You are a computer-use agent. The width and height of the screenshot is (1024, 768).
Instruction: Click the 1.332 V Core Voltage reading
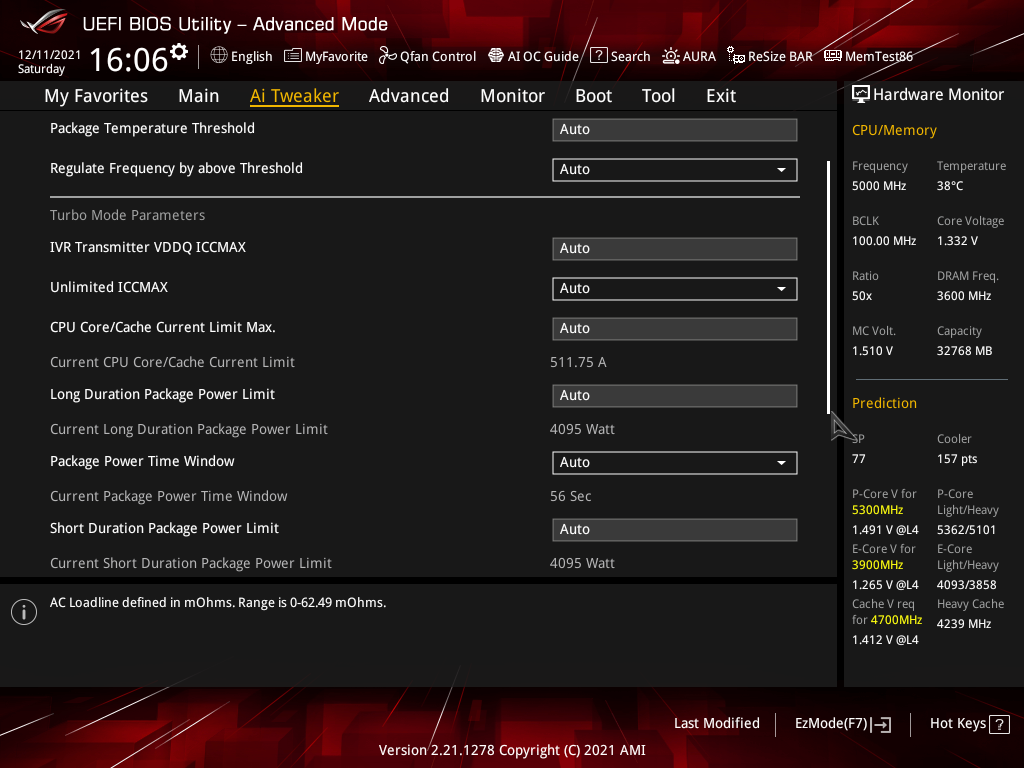click(x=957, y=241)
